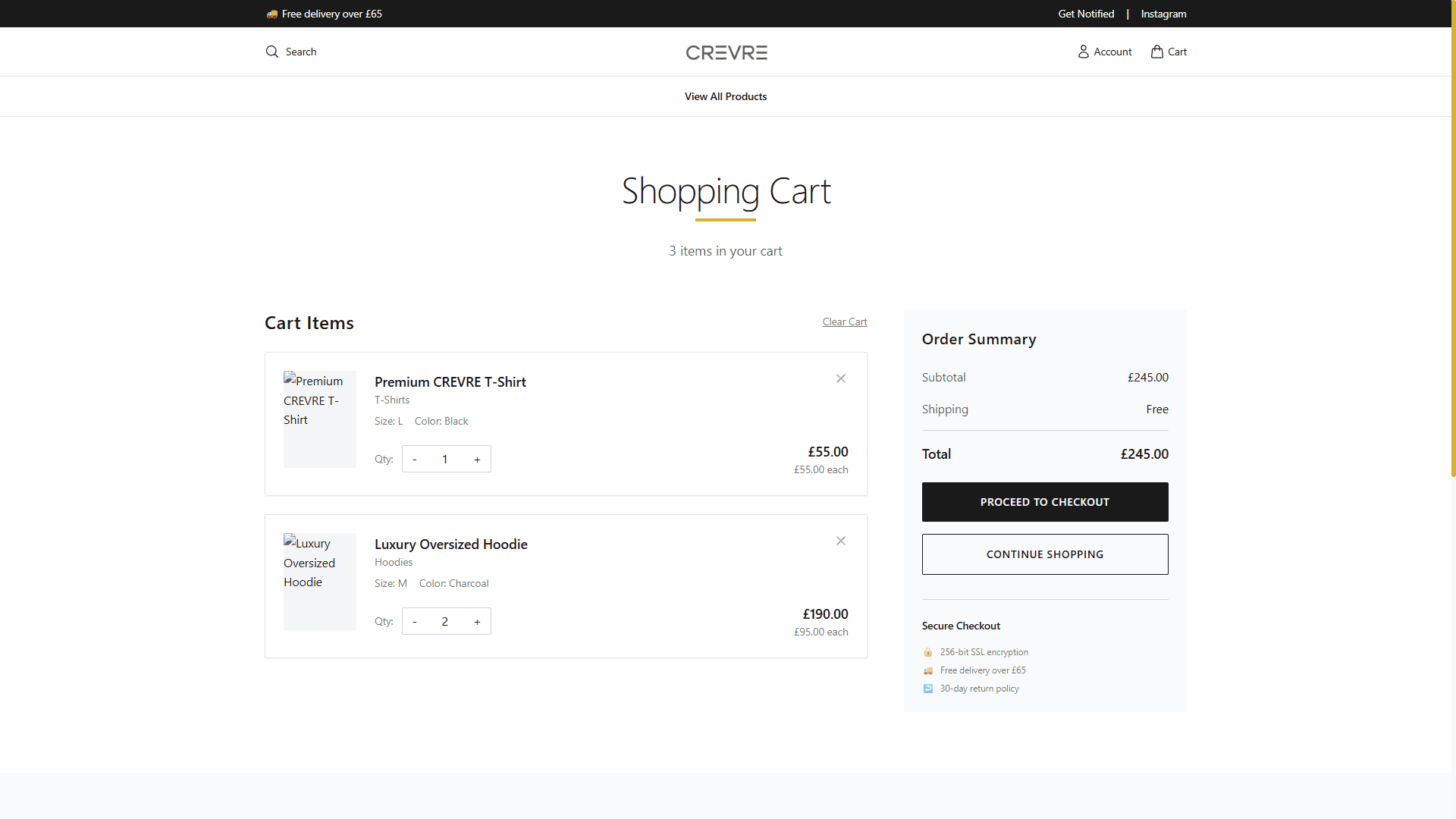The width and height of the screenshot is (1456, 819).
Task: Increase T-Shirt quantity with plus
Action: tap(477, 460)
